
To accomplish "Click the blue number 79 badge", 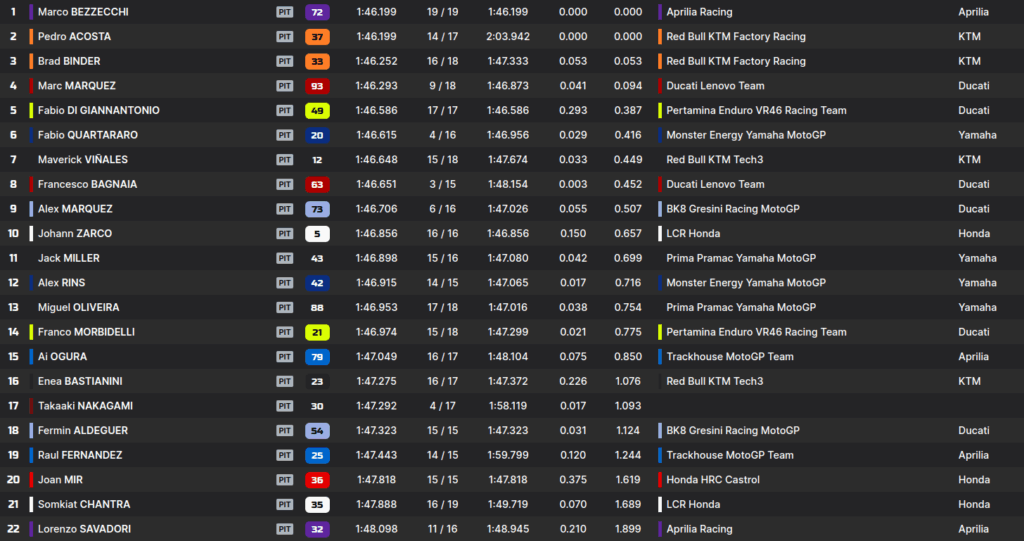I will 317,357.
